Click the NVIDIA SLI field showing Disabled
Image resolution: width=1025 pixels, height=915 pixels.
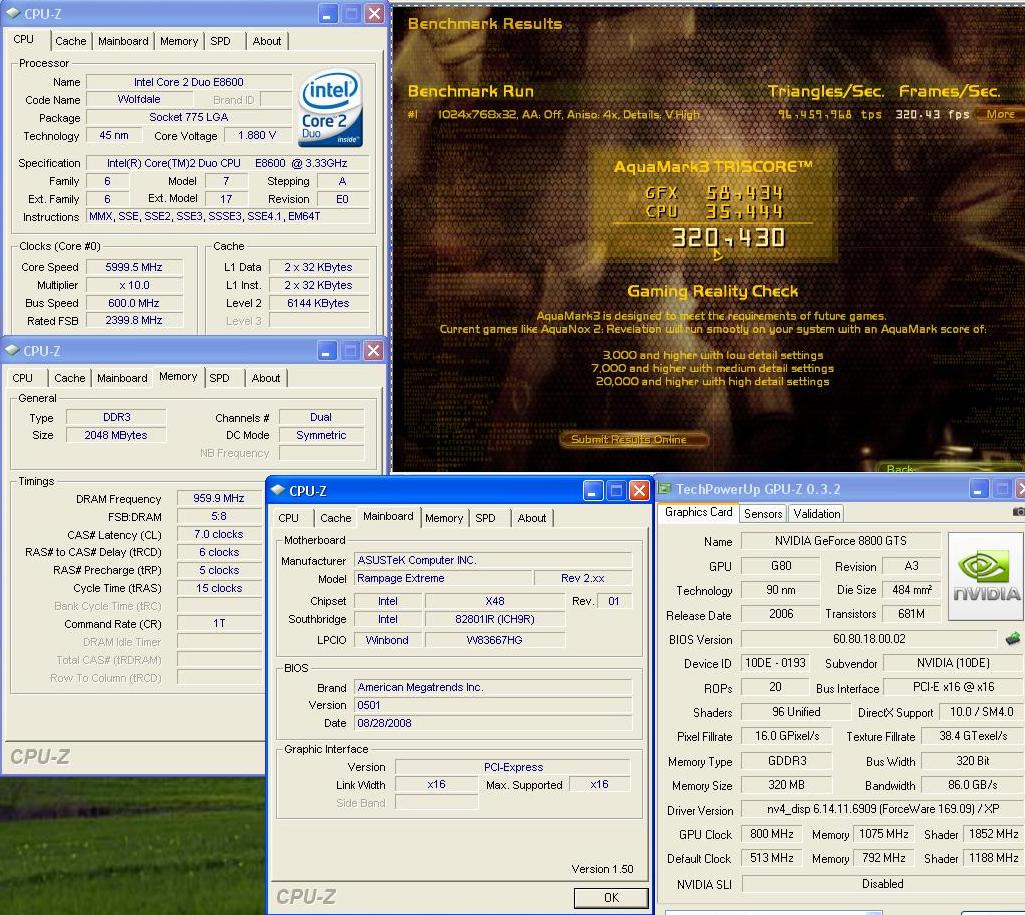(882, 884)
